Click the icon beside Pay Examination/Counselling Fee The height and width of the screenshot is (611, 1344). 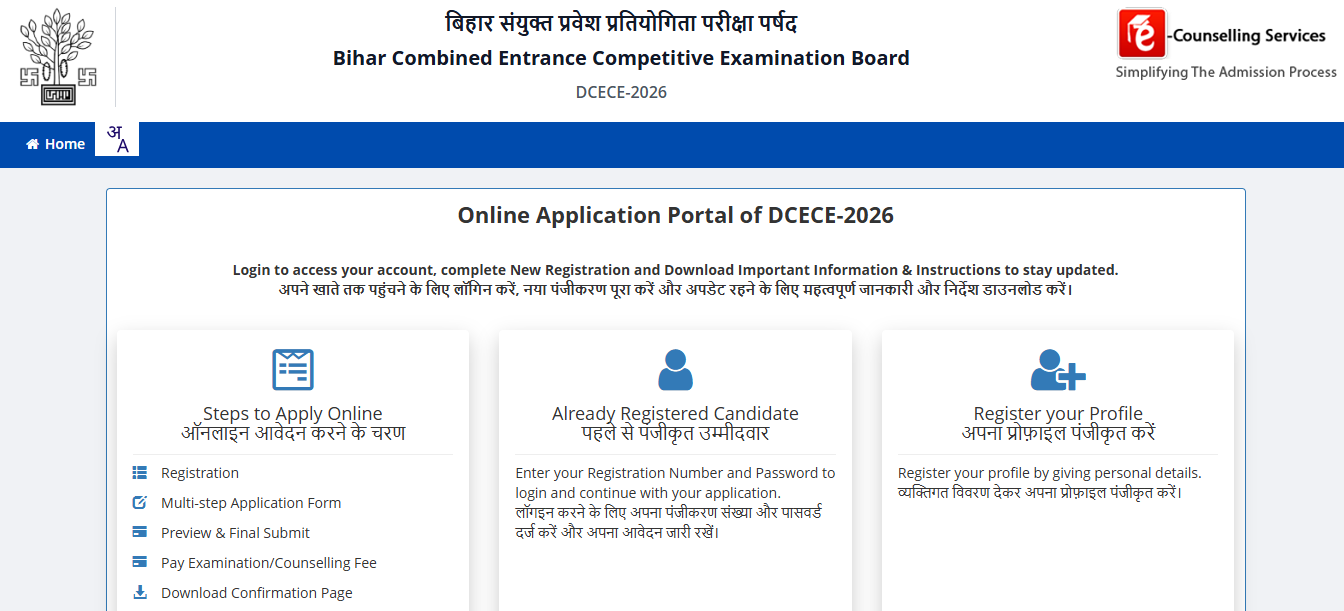140,562
